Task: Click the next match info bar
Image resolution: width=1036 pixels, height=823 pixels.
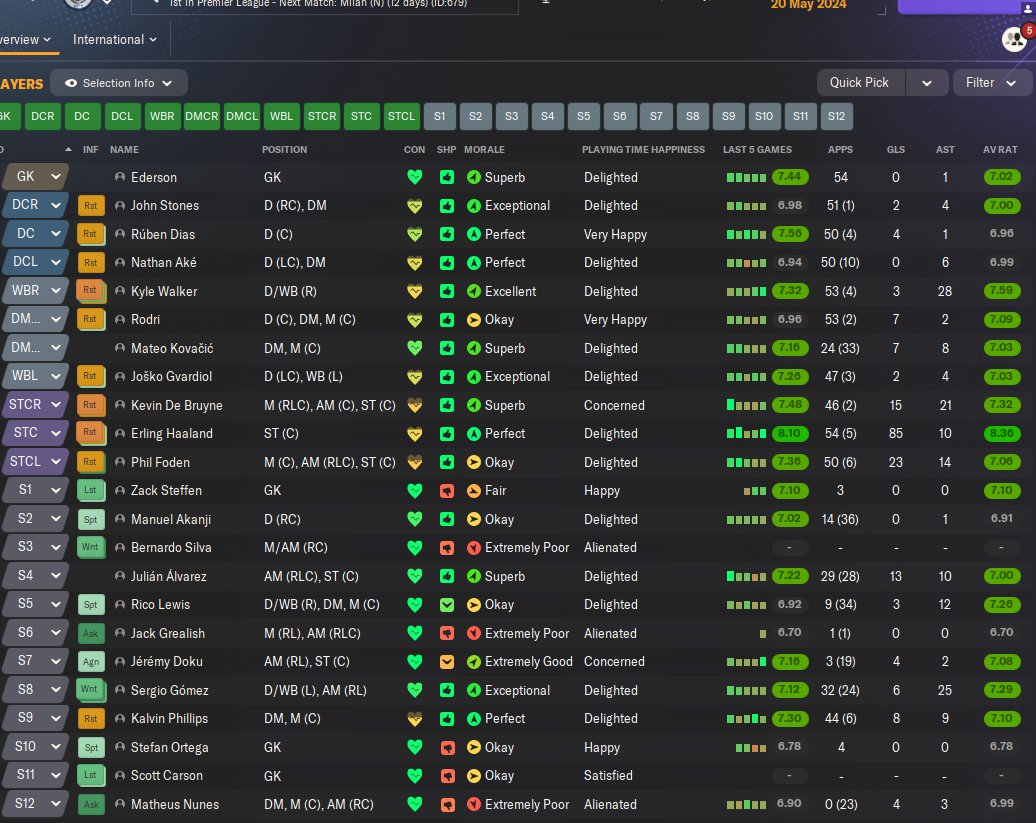Action: click(x=324, y=5)
